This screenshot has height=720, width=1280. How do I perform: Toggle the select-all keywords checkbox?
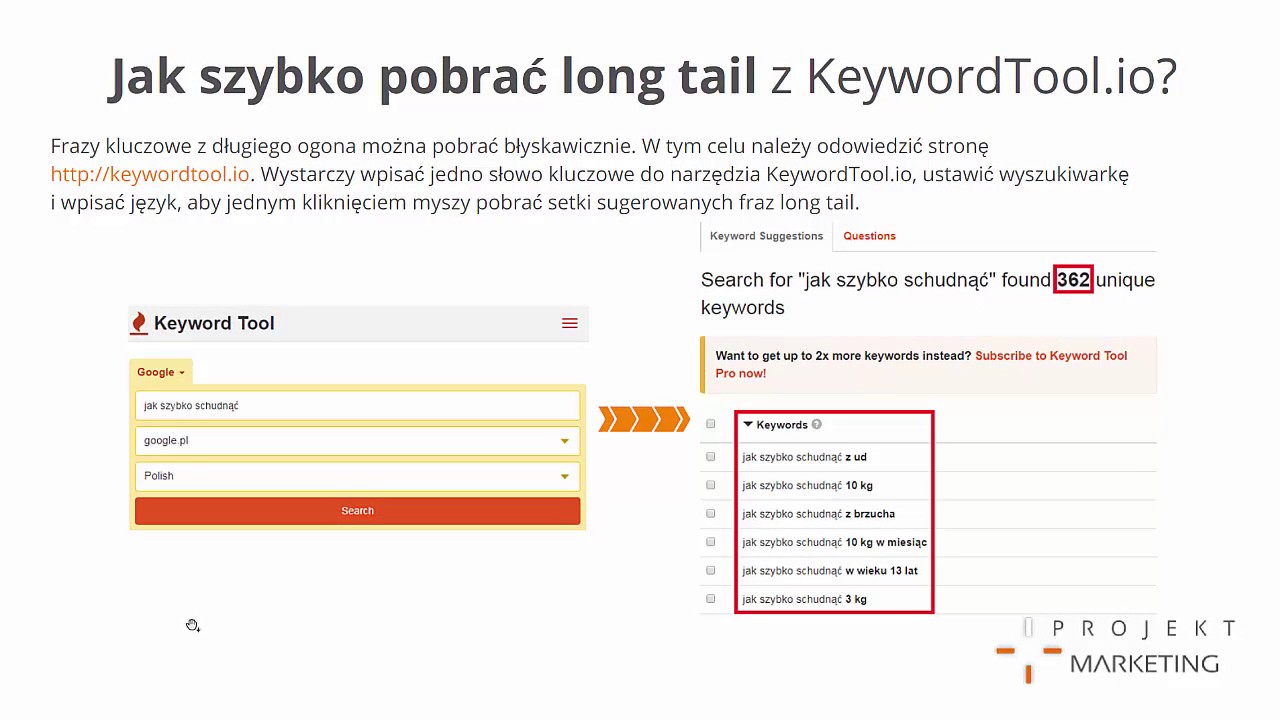[x=711, y=424]
